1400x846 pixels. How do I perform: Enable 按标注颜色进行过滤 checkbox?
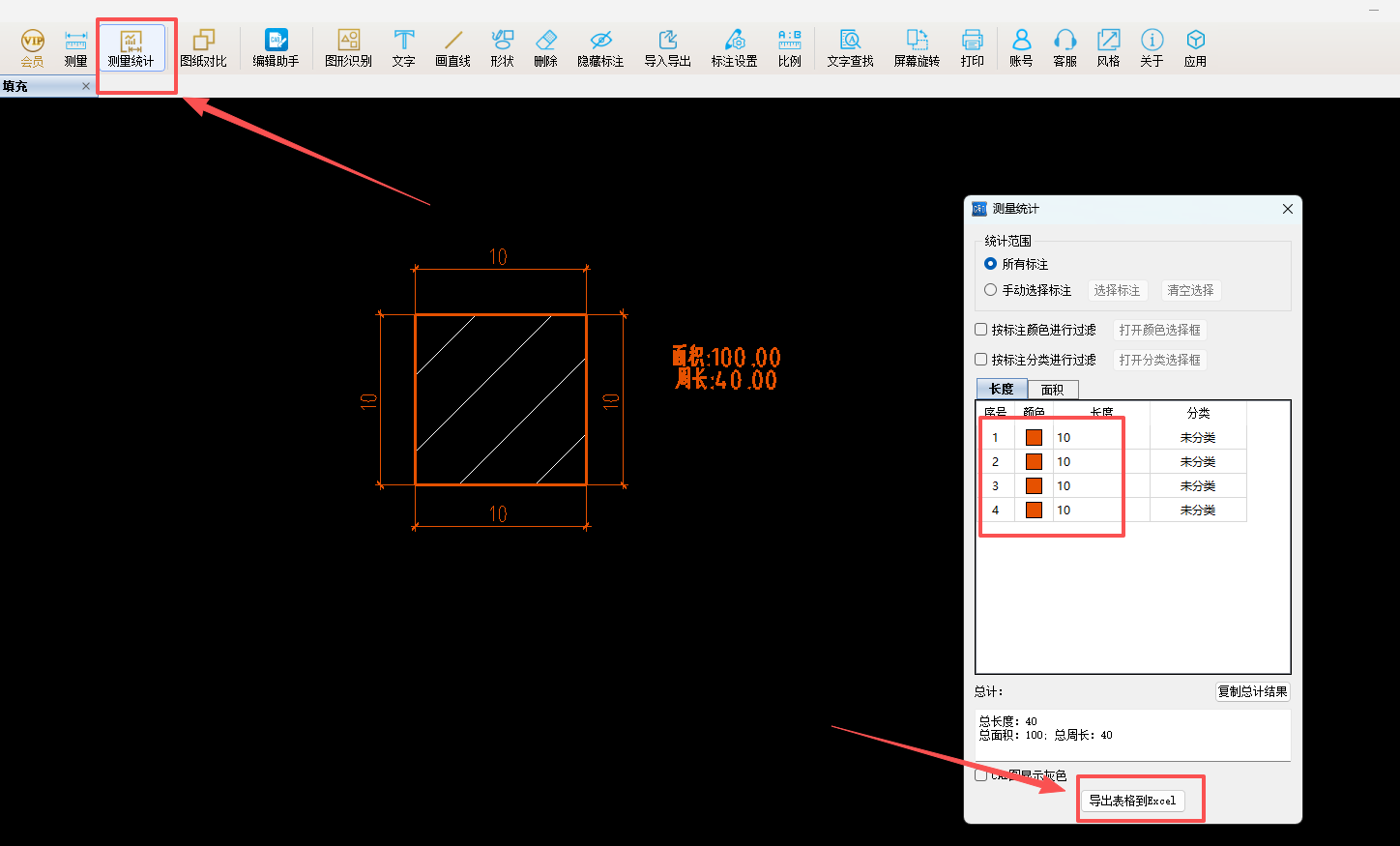pyautogui.click(x=981, y=330)
